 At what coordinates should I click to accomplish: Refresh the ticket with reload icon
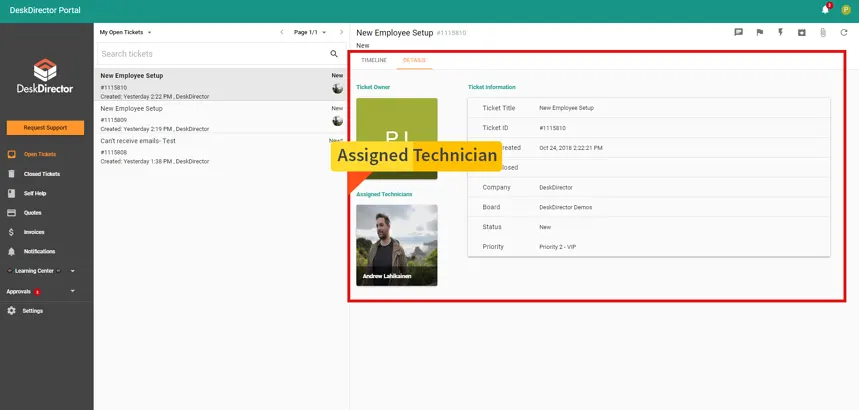pos(843,32)
